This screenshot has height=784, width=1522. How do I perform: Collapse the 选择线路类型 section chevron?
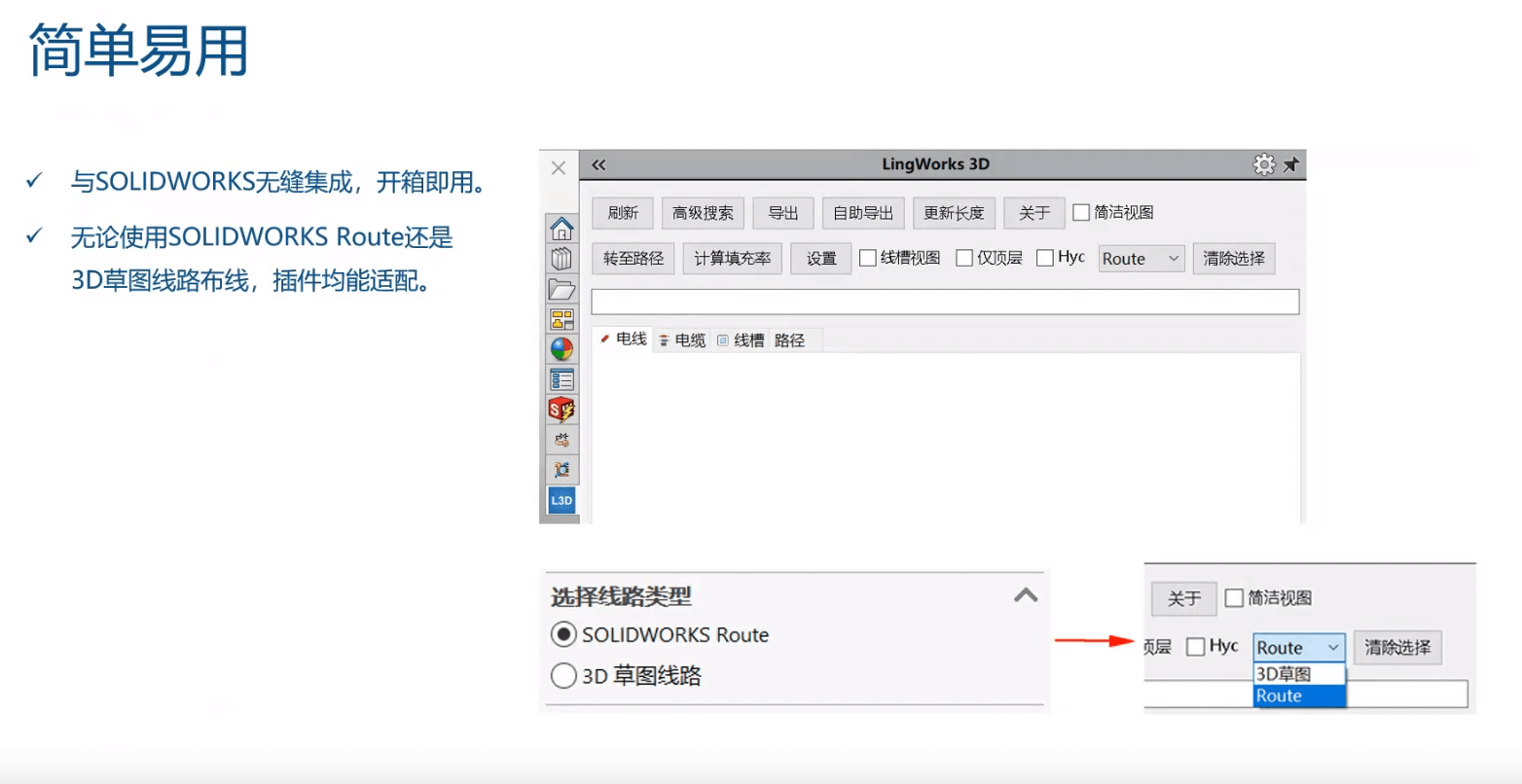(1026, 595)
